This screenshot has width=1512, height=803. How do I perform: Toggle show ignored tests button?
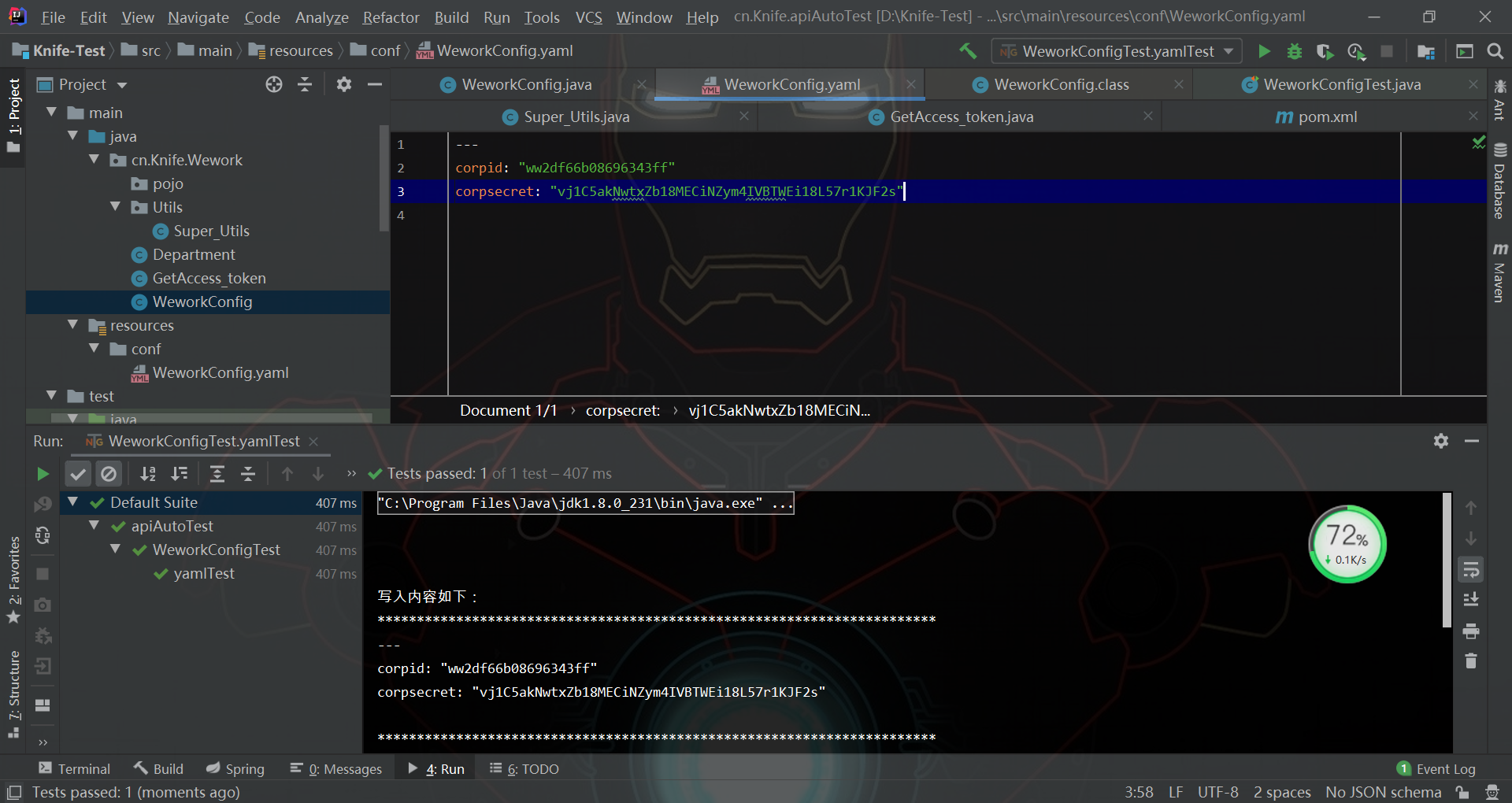[109, 474]
